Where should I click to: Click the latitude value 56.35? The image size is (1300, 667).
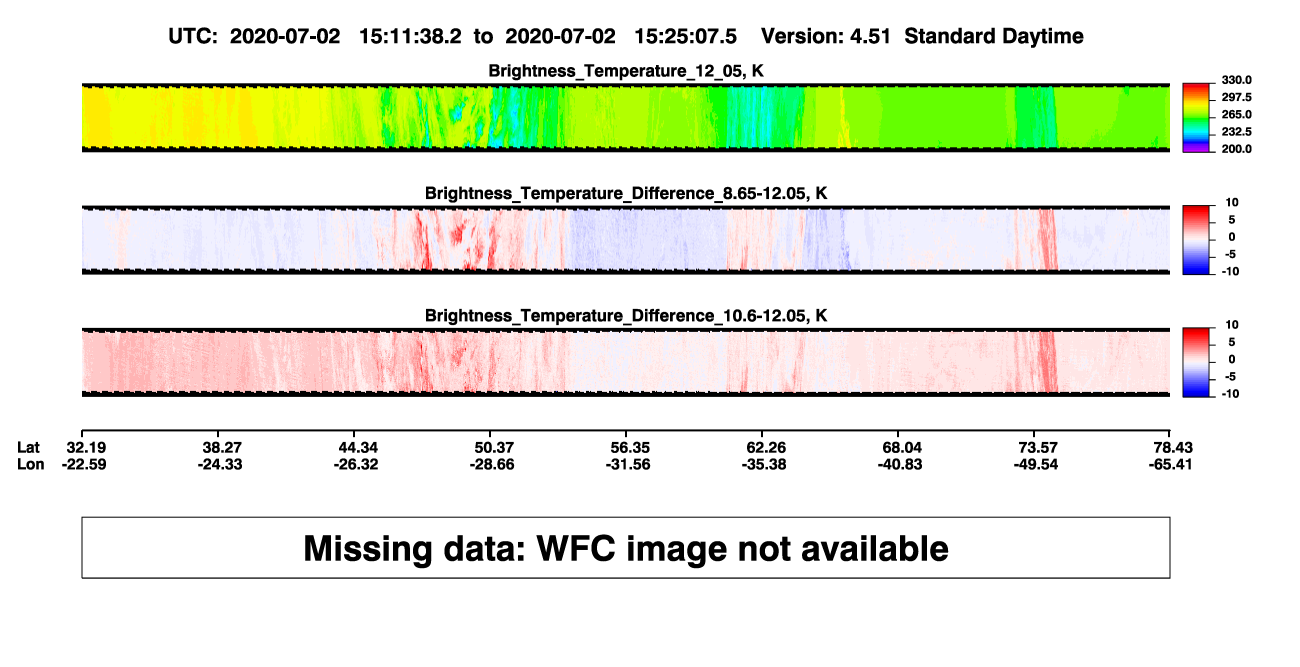point(630,447)
